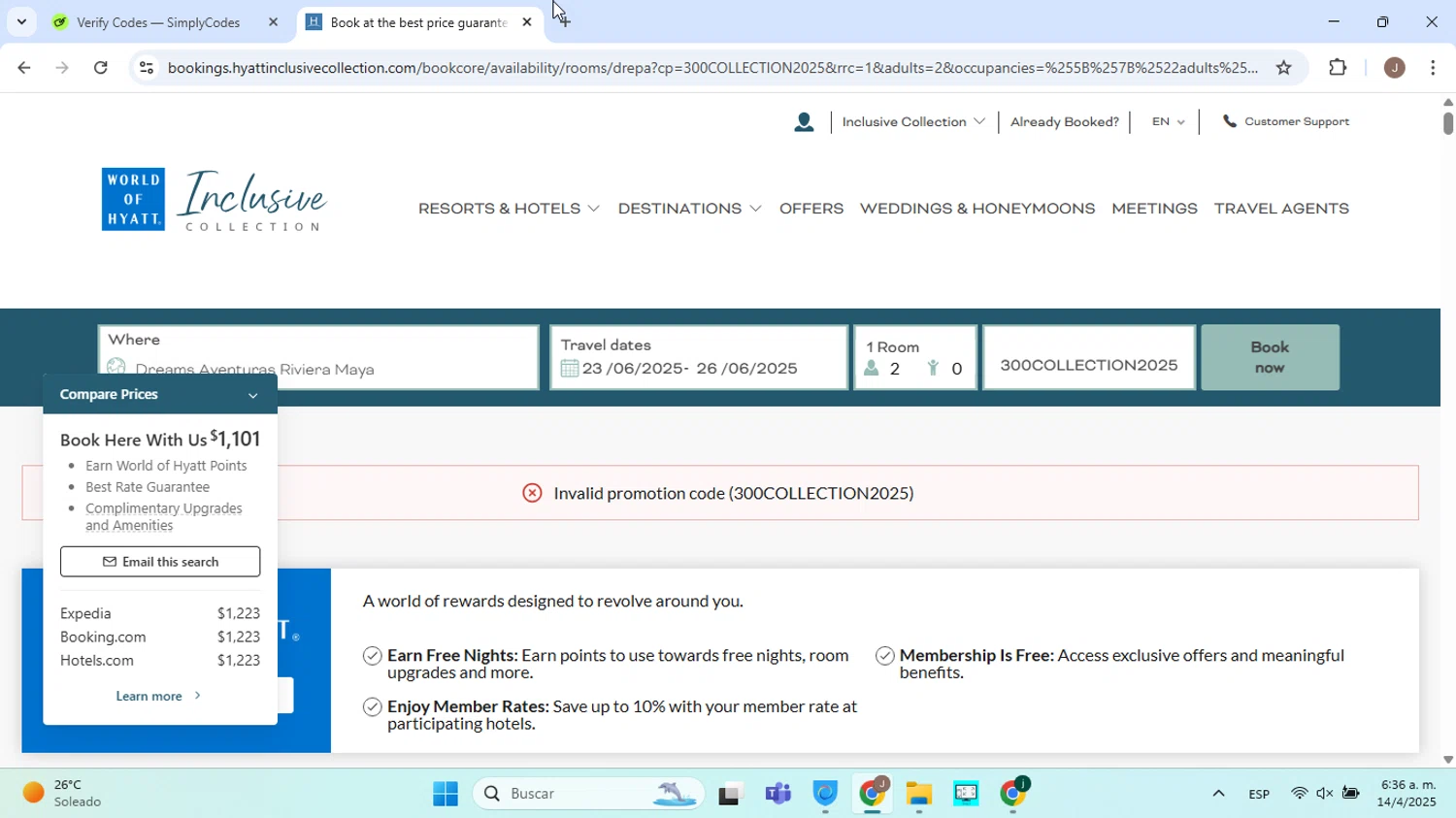Viewport: 1456px width, 818px height.
Task: Click the battery icon in the tray
Action: (x=1351, y=794)
